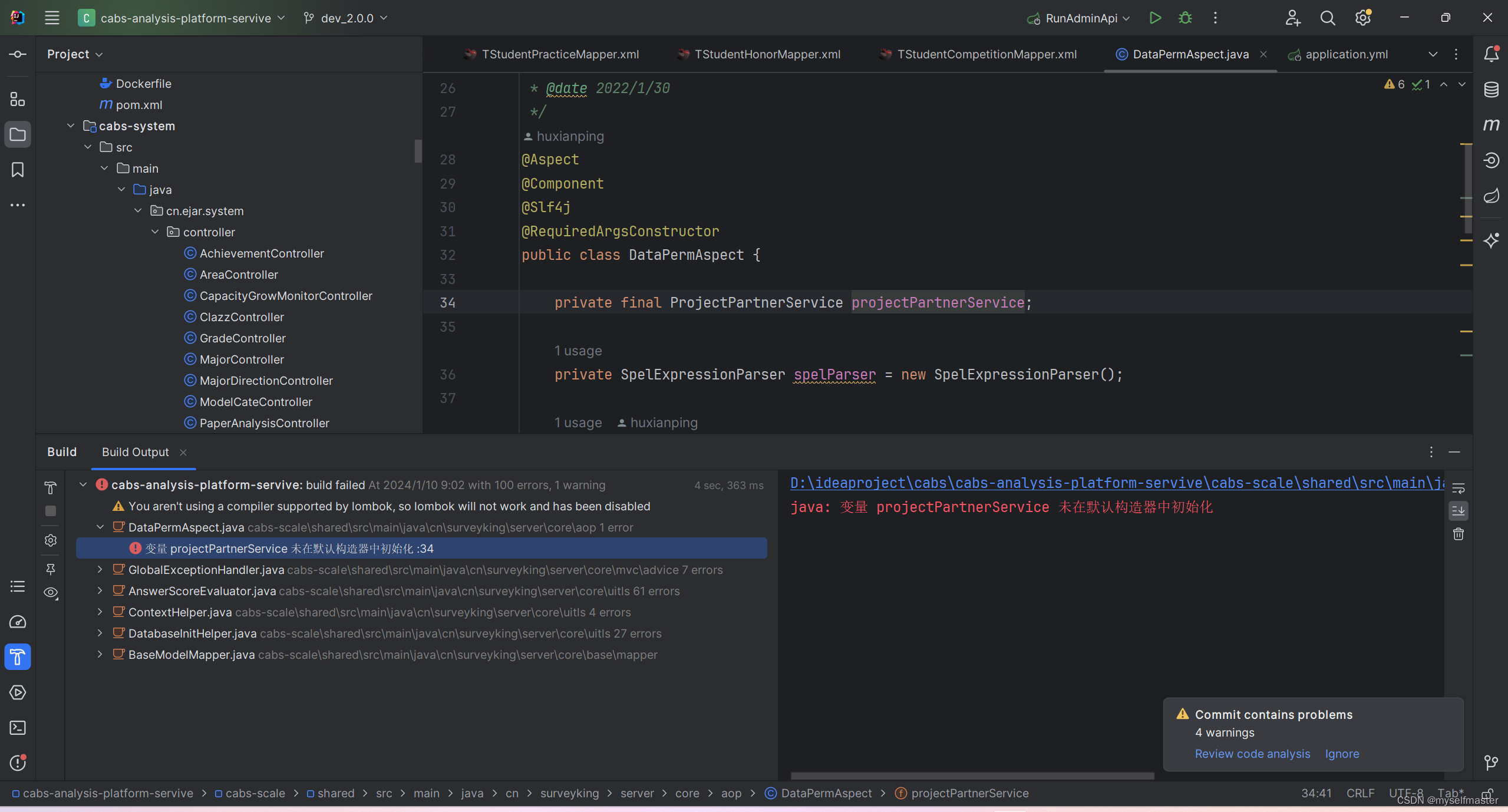This screenshot has height=812, width=1508.
Task: Click Ignore in commit notification
Action: pos(1342,754)
